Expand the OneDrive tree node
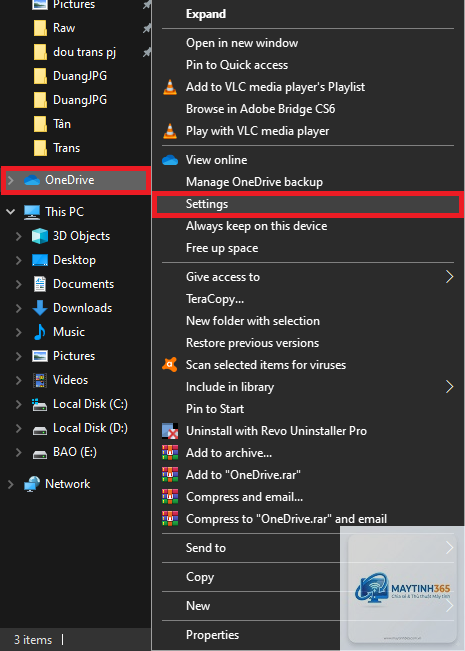The width and height of the screenshot is (465, 651). (11, 180)
